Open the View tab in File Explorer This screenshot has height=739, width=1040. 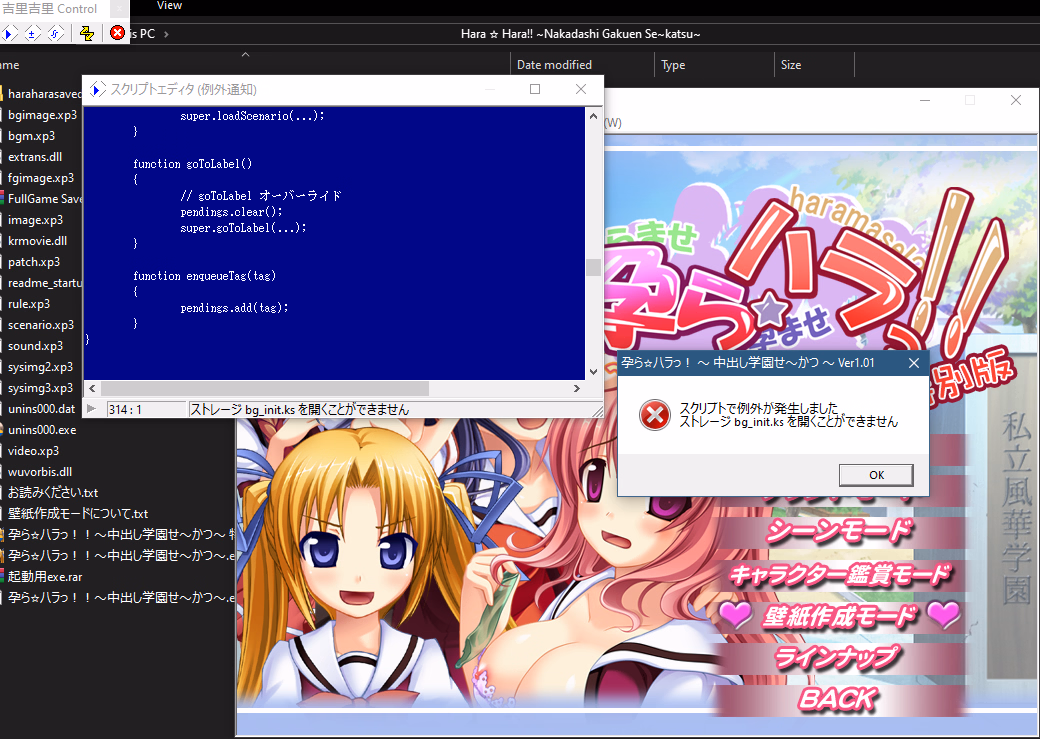point(169,5)
